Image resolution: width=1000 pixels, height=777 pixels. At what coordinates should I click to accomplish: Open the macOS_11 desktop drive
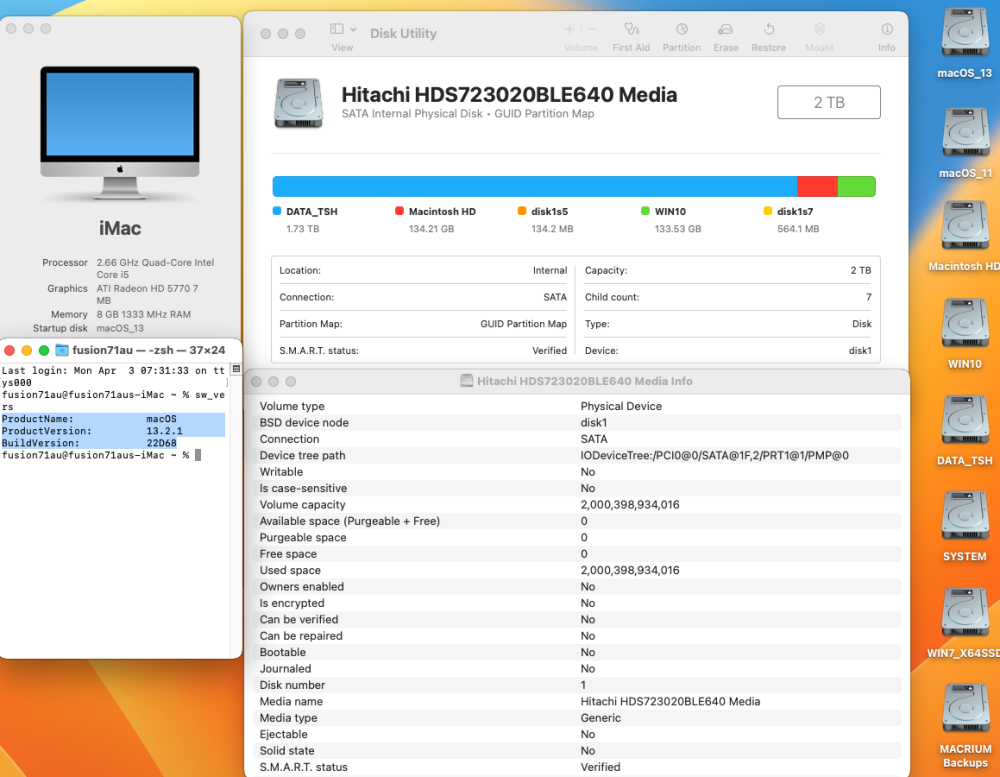tap(965, 133)
